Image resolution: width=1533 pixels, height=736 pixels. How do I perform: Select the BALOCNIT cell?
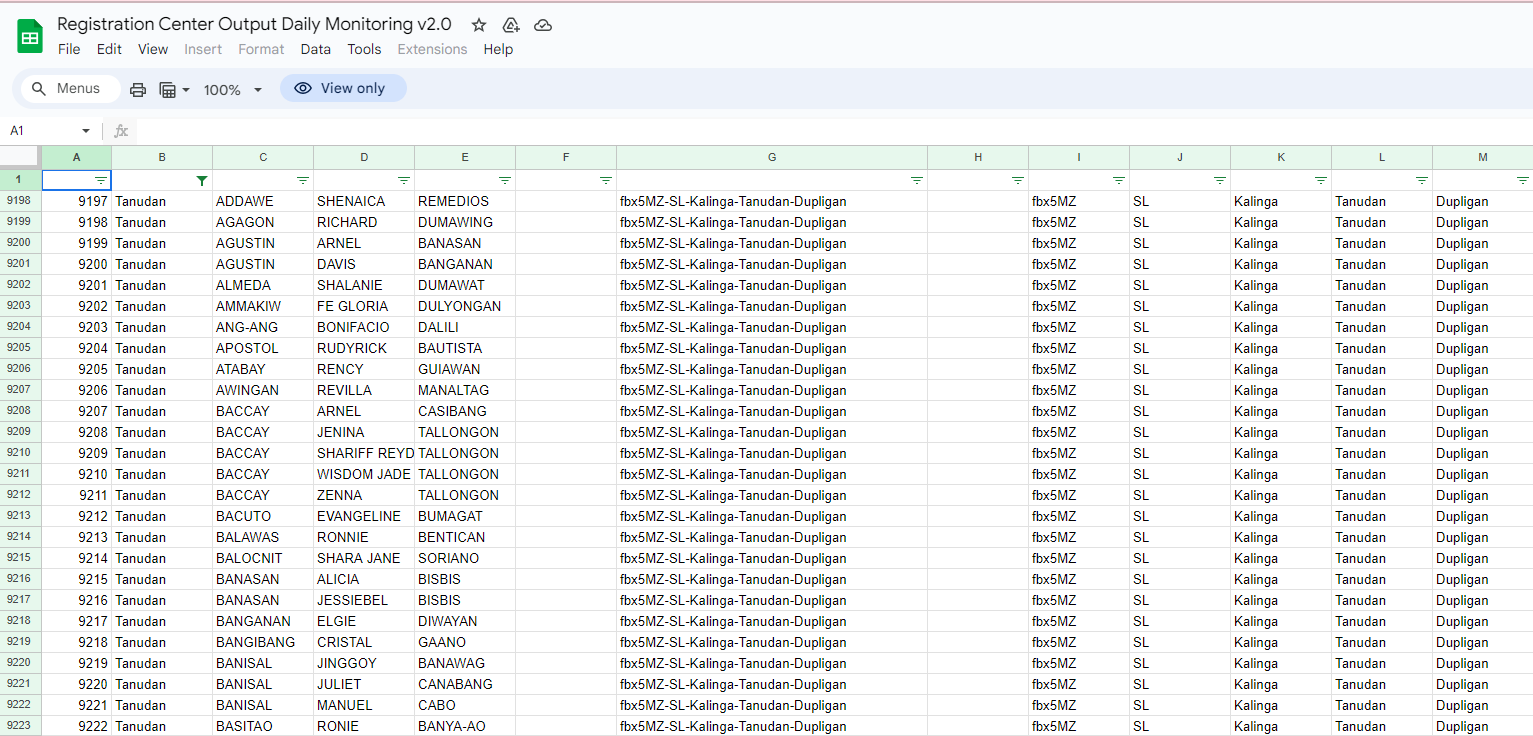(x=263, y=558)
